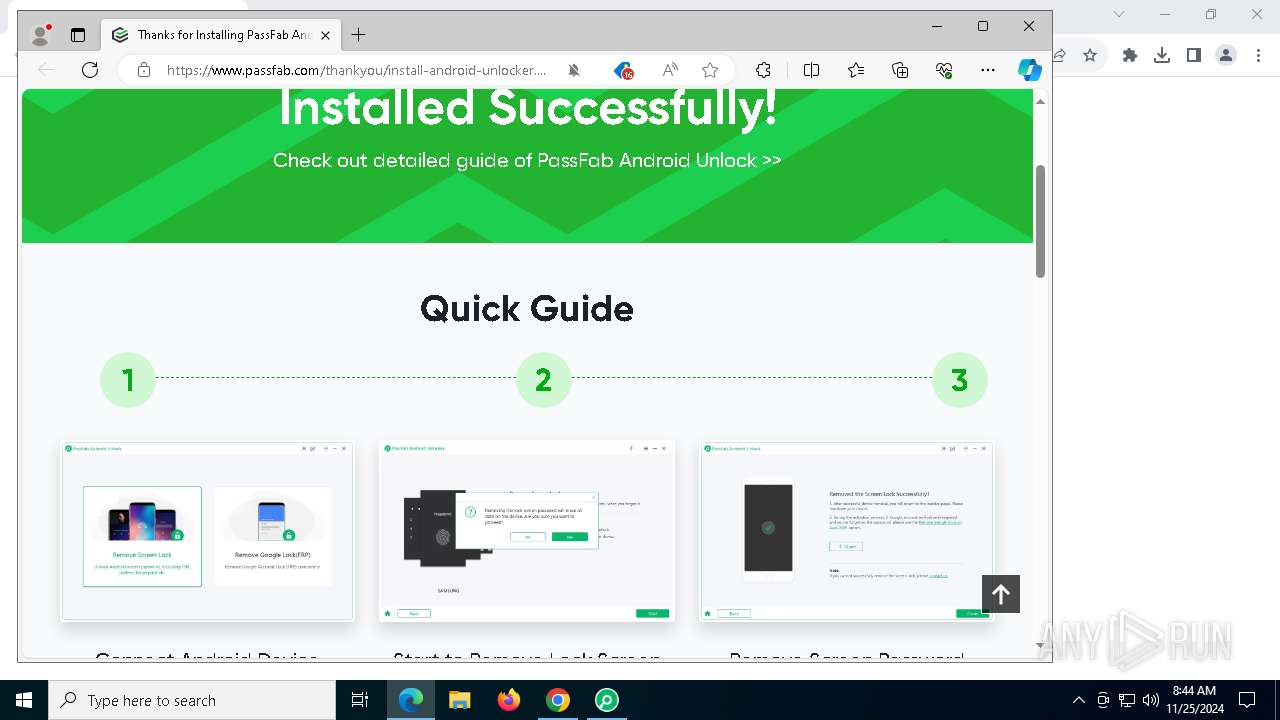1280x720 pixels.
Task: View site information lock icon
Action: [143, 70]
